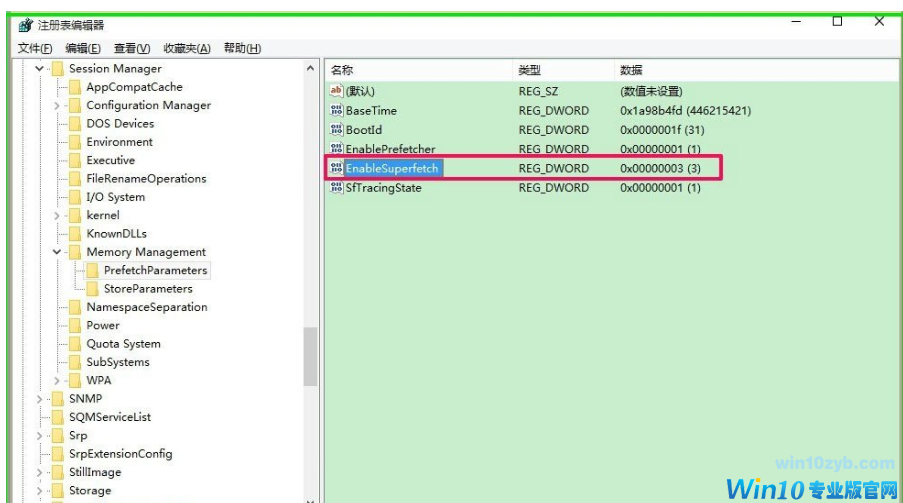Click the SfTracingState DWORD value icon
Image resolution: width=903 pixels, height=503 pixels.
tap(336, 187)
